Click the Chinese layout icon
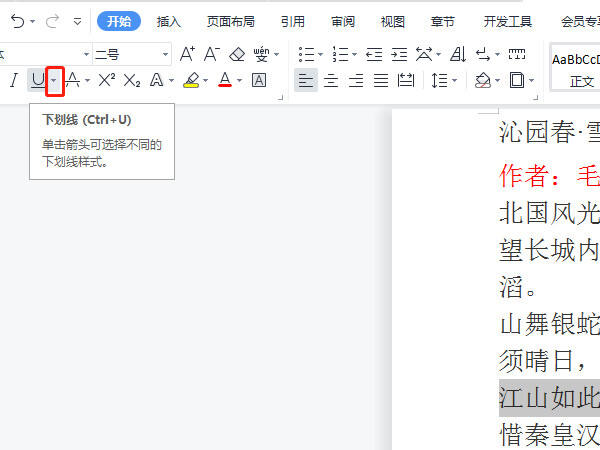This screenshot has width=600, height=450. tap(424, 54)
